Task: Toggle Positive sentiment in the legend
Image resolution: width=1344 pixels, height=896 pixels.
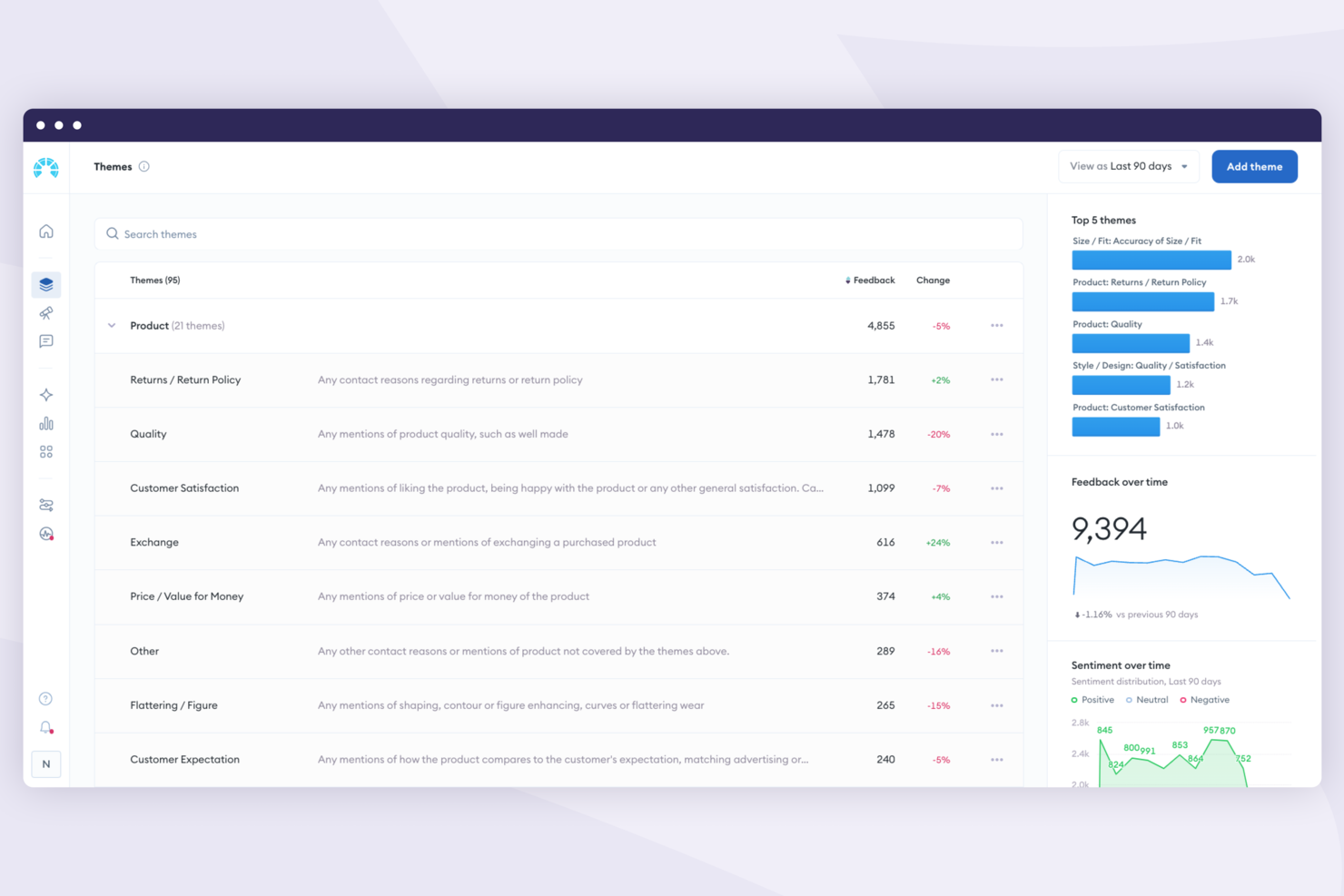Action: coord(1092,699)
